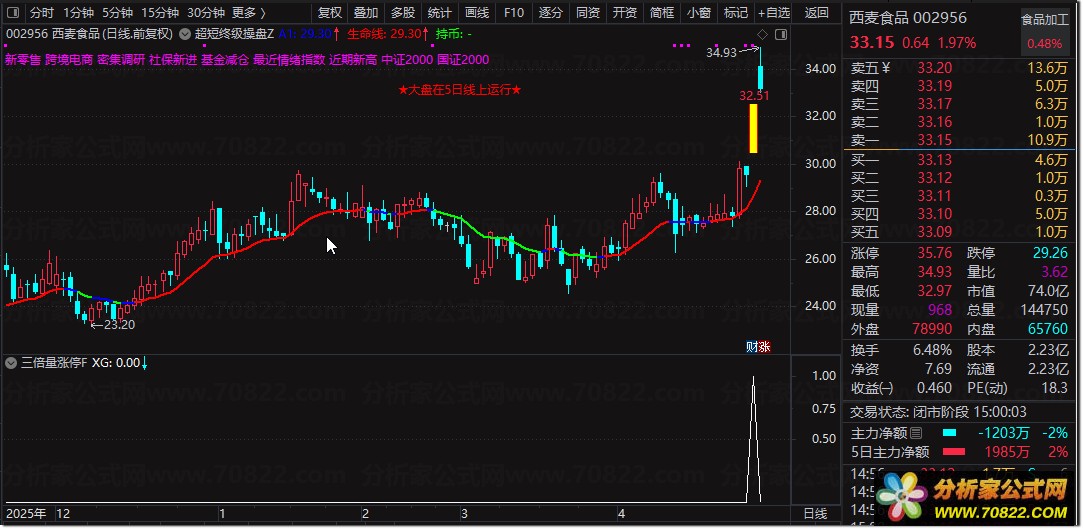Toggle the 小窗 mini window
This screenshot has width=1084, height=529.
coord(699,12)
